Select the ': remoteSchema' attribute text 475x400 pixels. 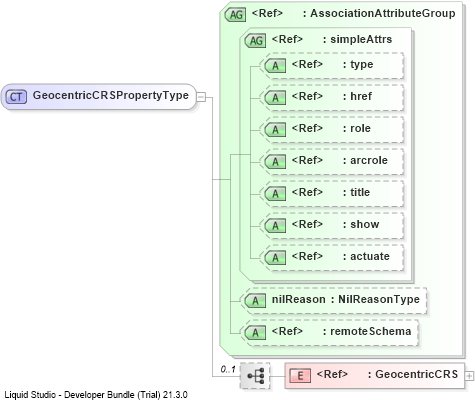[367, 331]
